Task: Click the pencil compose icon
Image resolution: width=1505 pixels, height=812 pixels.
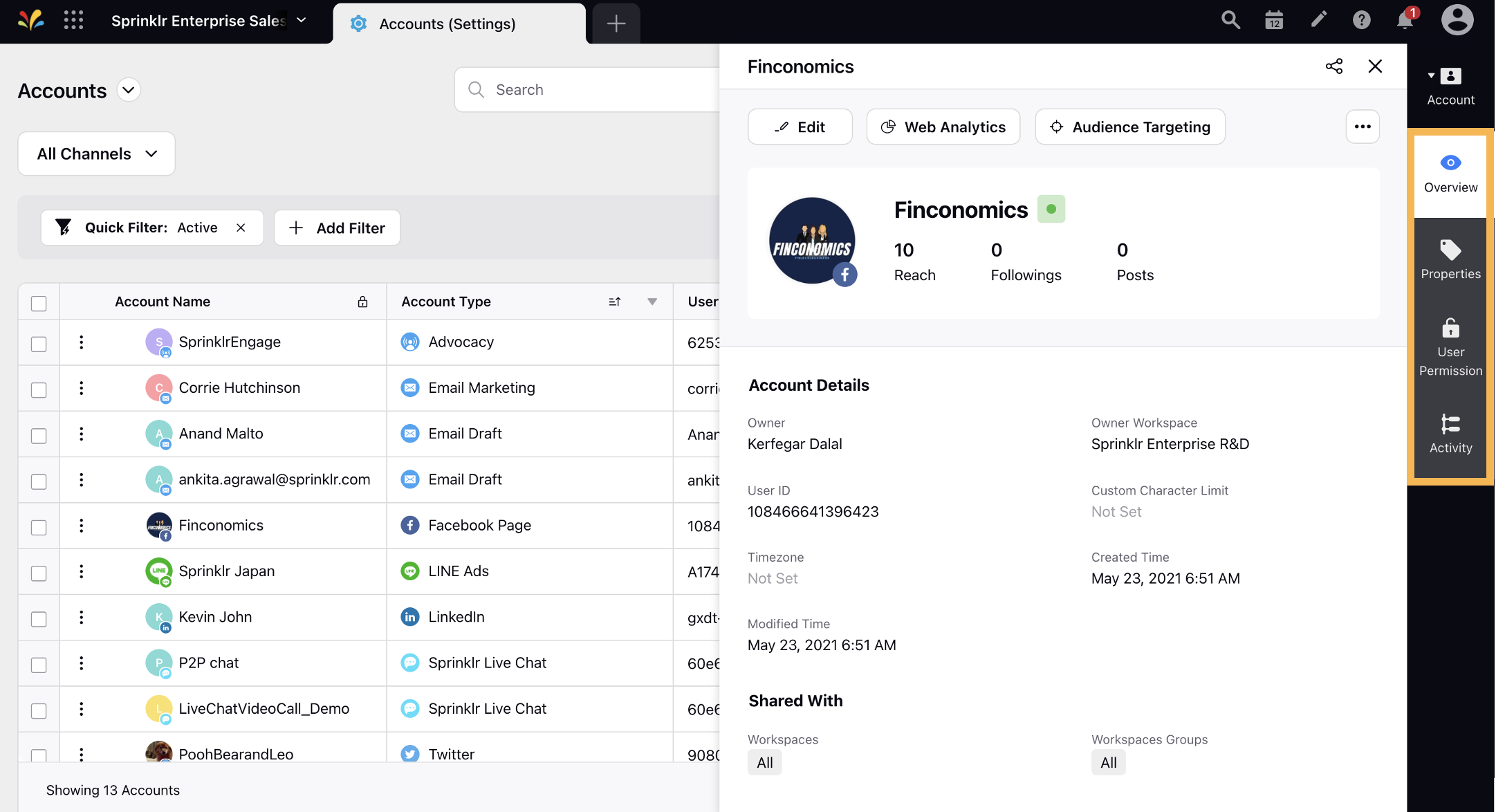Action: coord(1318,20)
